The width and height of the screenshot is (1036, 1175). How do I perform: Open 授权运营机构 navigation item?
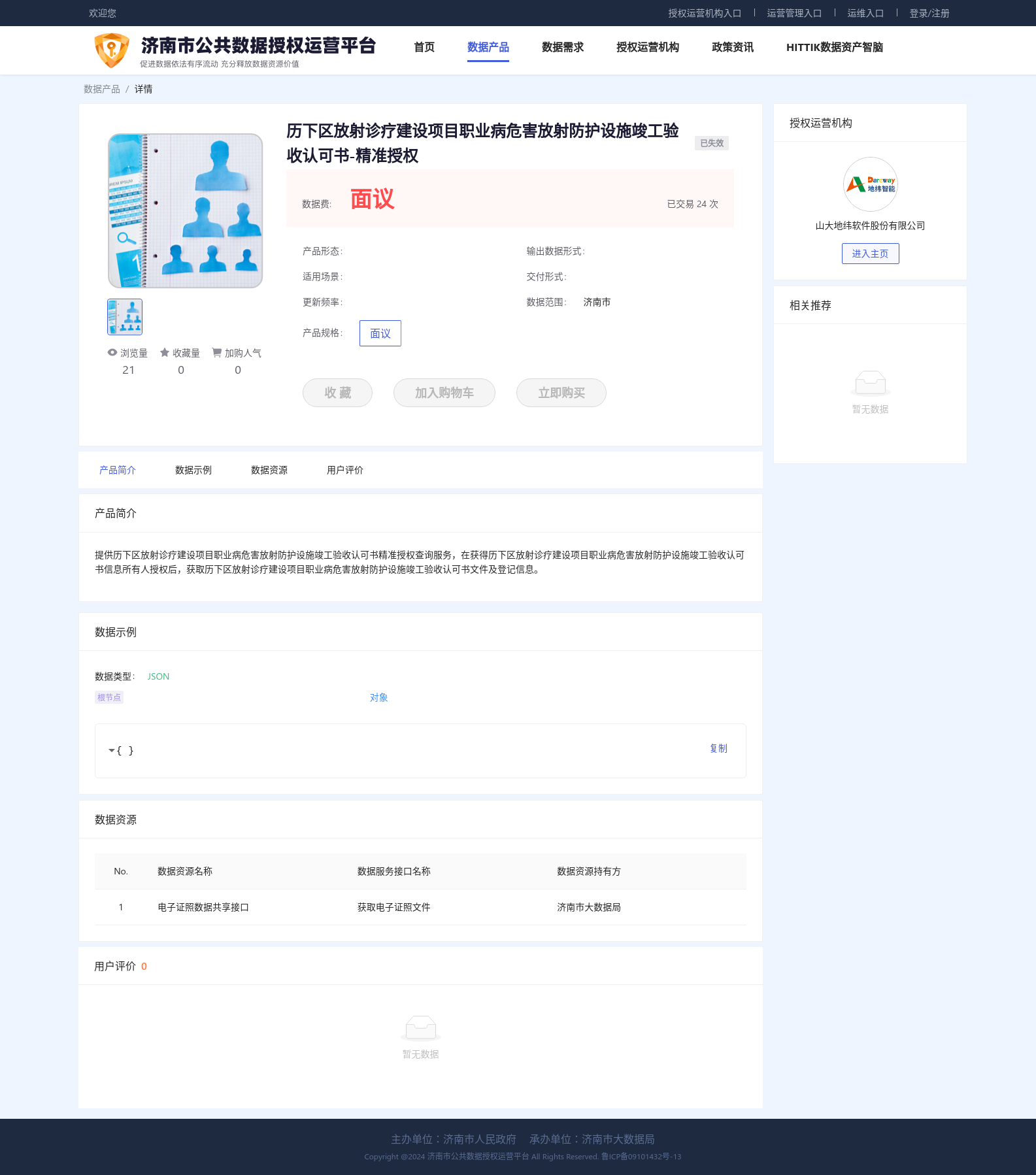click(x=647, y=47)
